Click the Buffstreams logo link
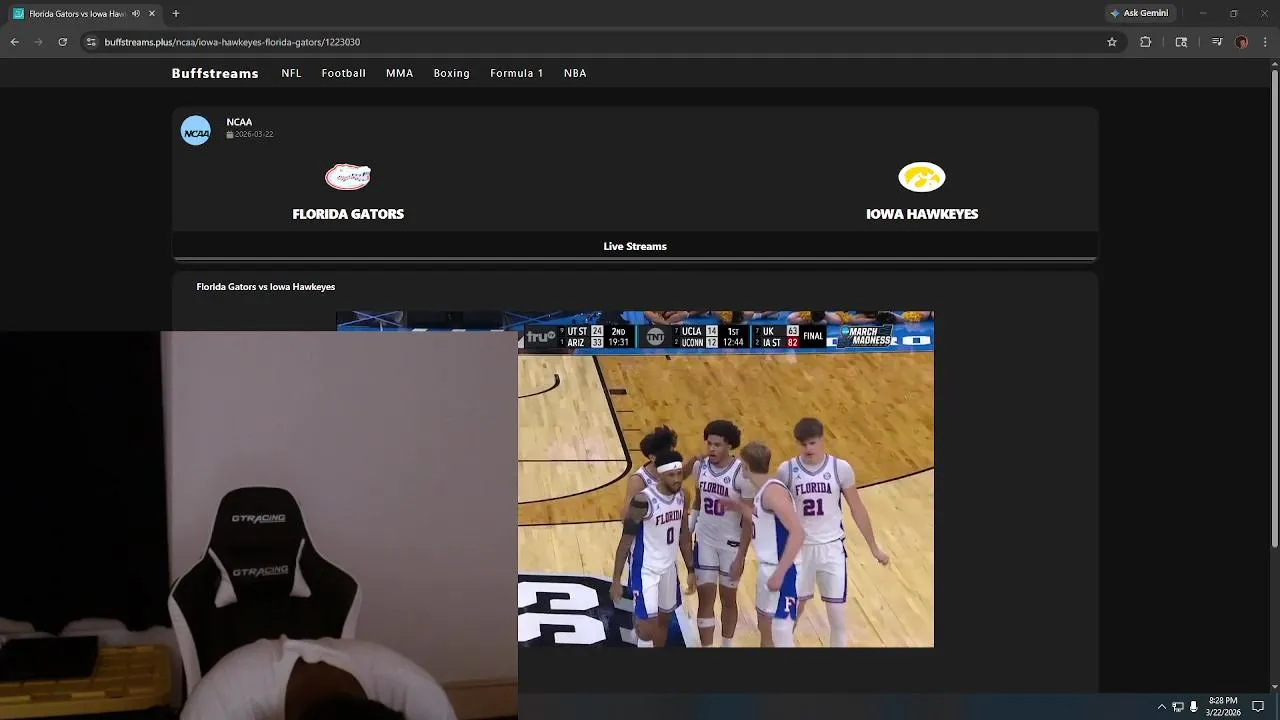Image resolution: width=1280 pixels, height=720 pixels. pos(215,73)
